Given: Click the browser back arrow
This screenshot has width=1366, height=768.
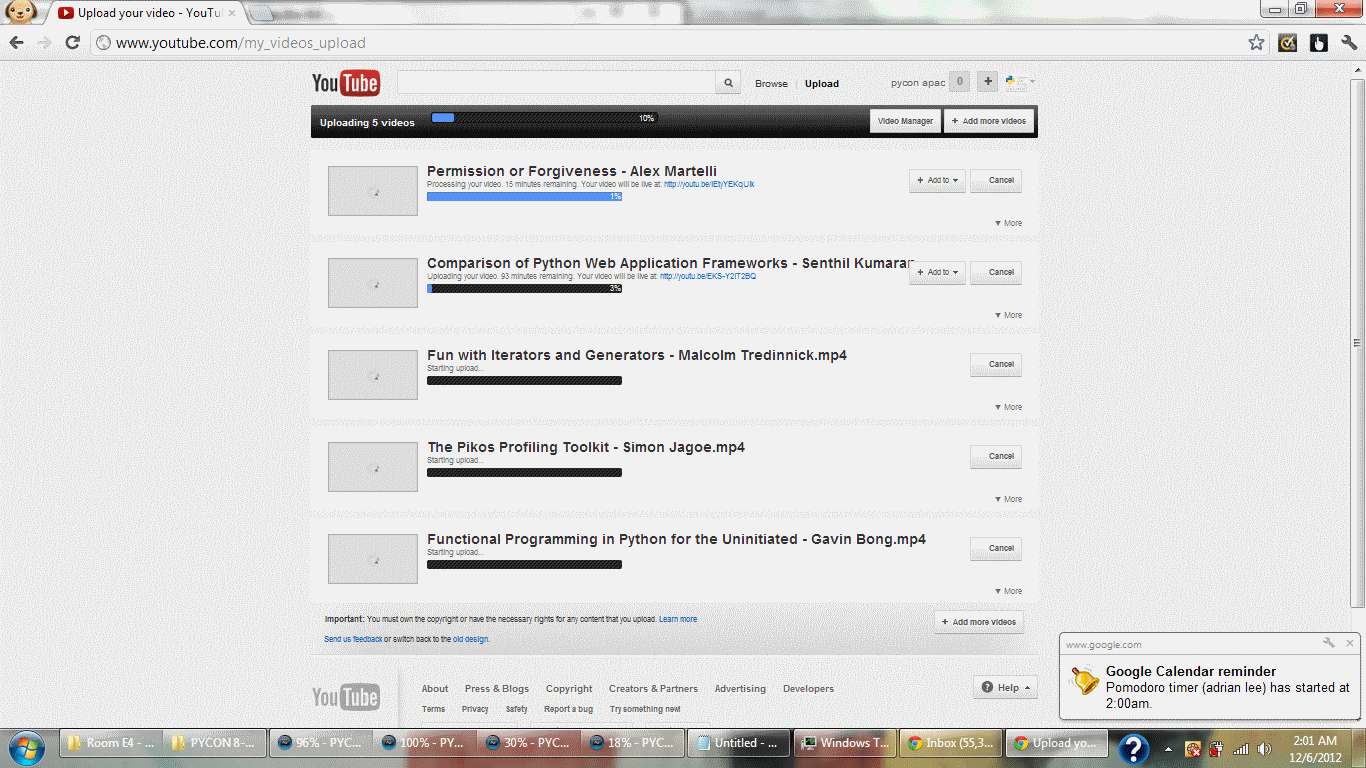Looking at the screenshot, I should coord(16,43).
